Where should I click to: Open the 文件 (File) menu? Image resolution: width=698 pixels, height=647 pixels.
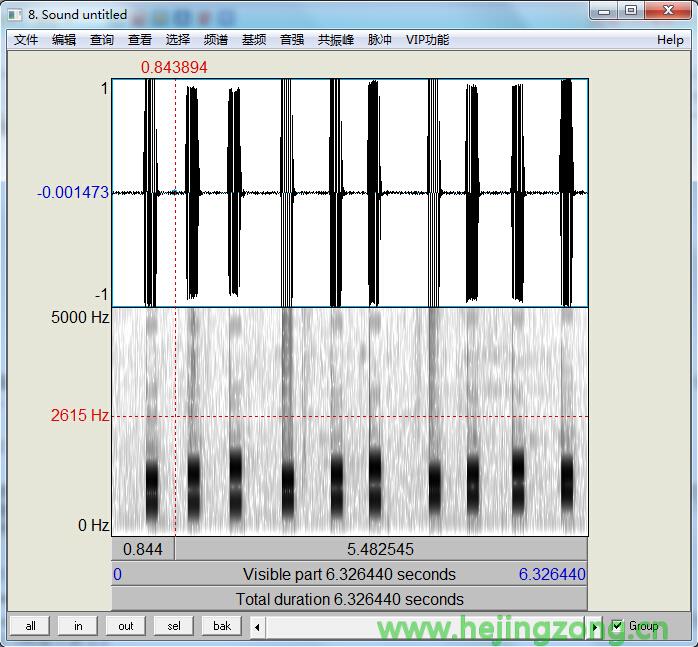click(x=25, y=40)
